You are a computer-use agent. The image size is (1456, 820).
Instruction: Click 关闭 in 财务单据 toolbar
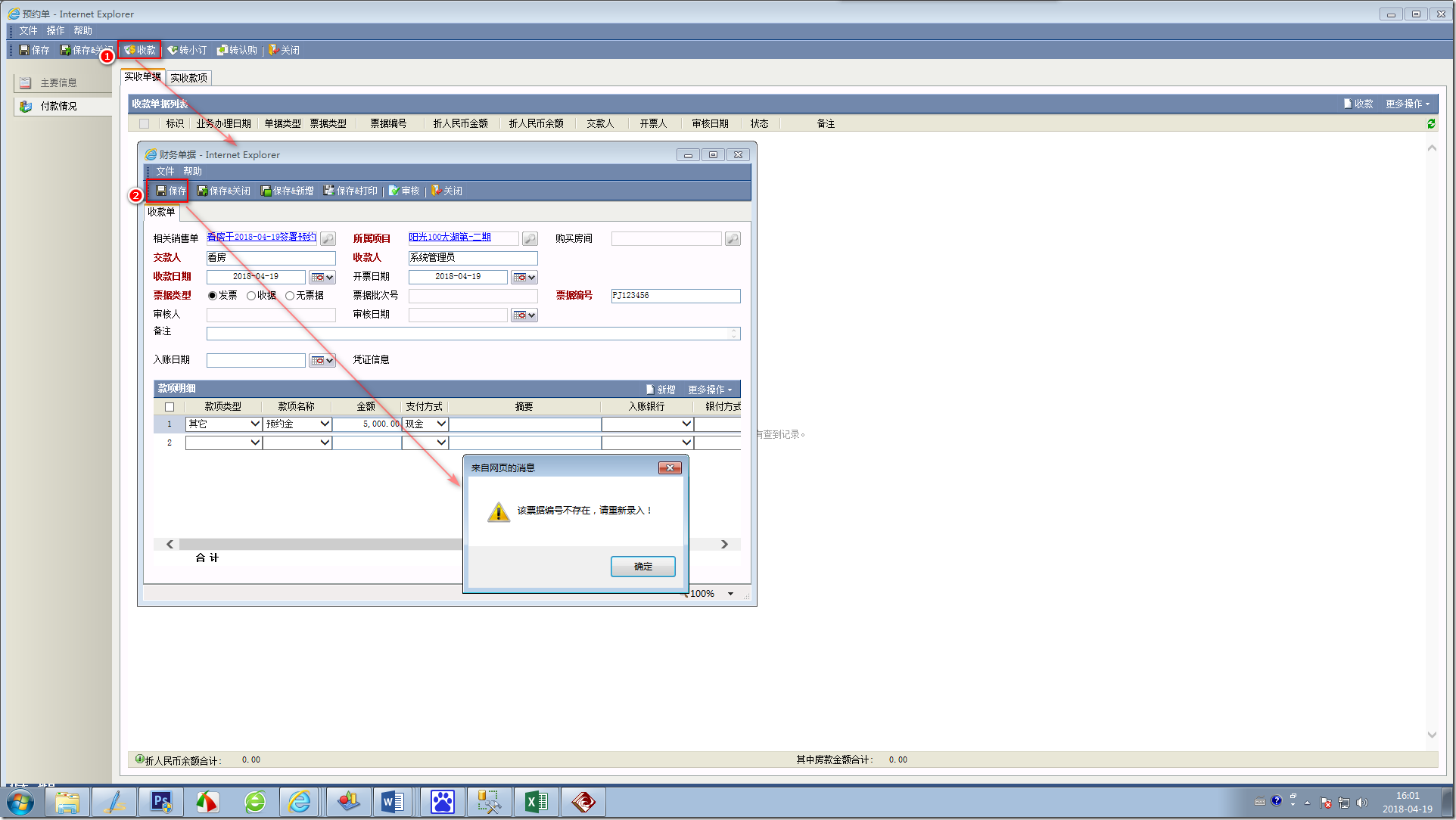[446, 191]
